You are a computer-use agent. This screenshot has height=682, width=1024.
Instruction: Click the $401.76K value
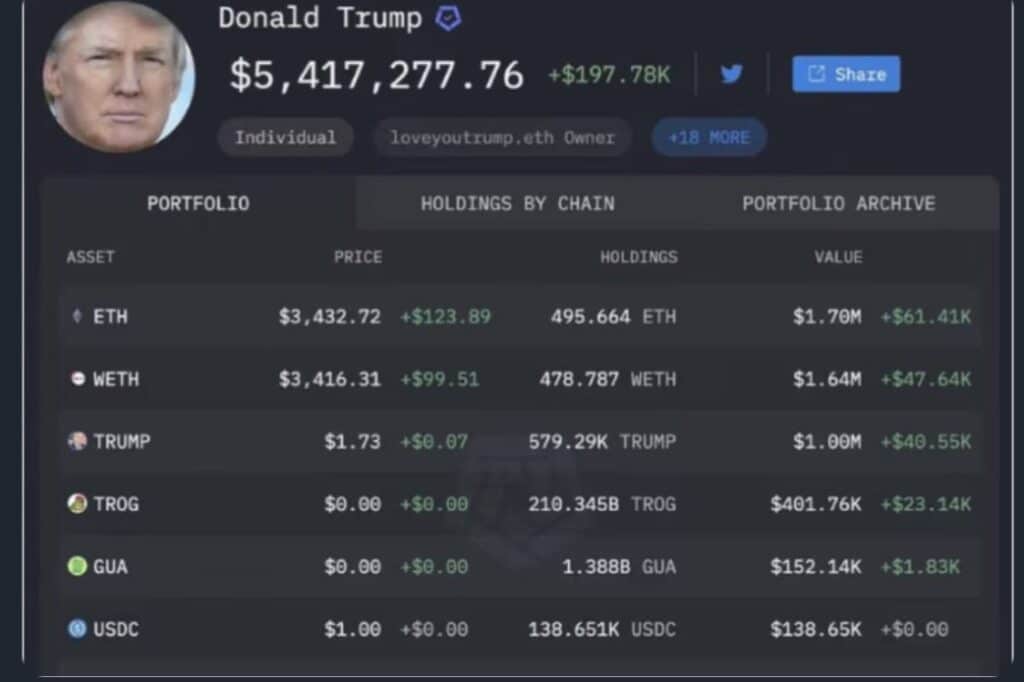pyautogui.click(x=816, y=504)
